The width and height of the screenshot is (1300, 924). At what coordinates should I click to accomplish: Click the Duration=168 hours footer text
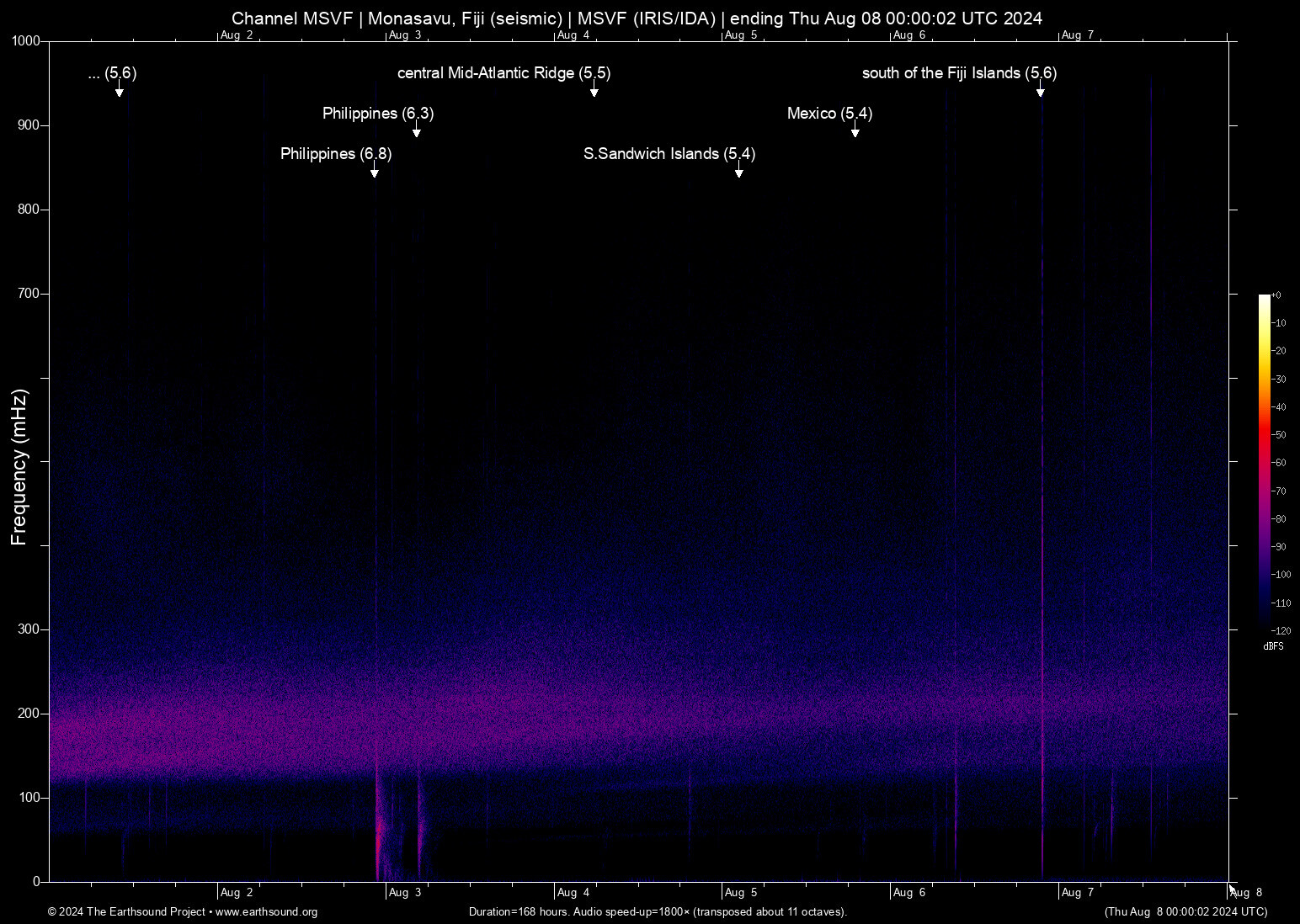657,912
